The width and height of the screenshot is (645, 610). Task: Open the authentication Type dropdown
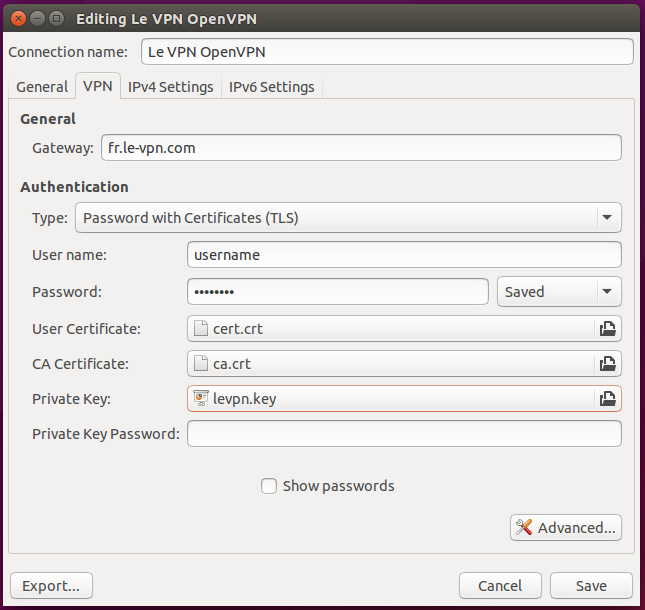[348, 218]
